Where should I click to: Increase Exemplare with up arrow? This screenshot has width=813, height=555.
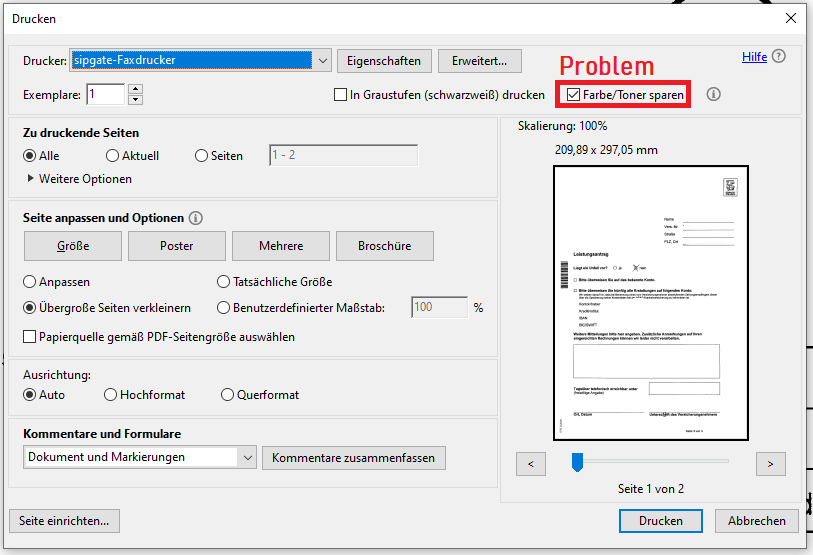136,89
